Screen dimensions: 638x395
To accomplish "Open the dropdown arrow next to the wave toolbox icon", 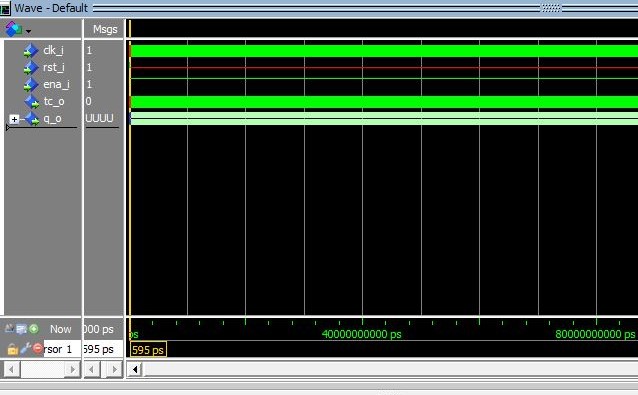I will pyautogui.click(x=28, y=31).
